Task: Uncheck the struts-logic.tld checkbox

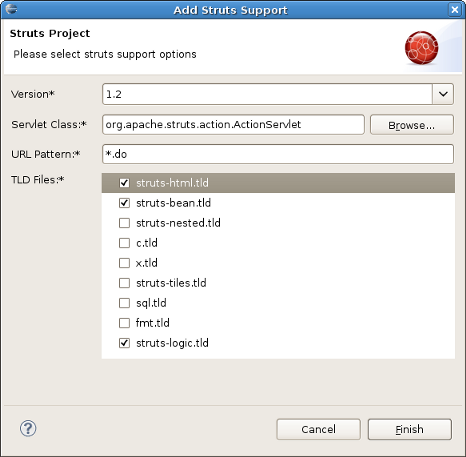Action: click(x=124, y=343)
